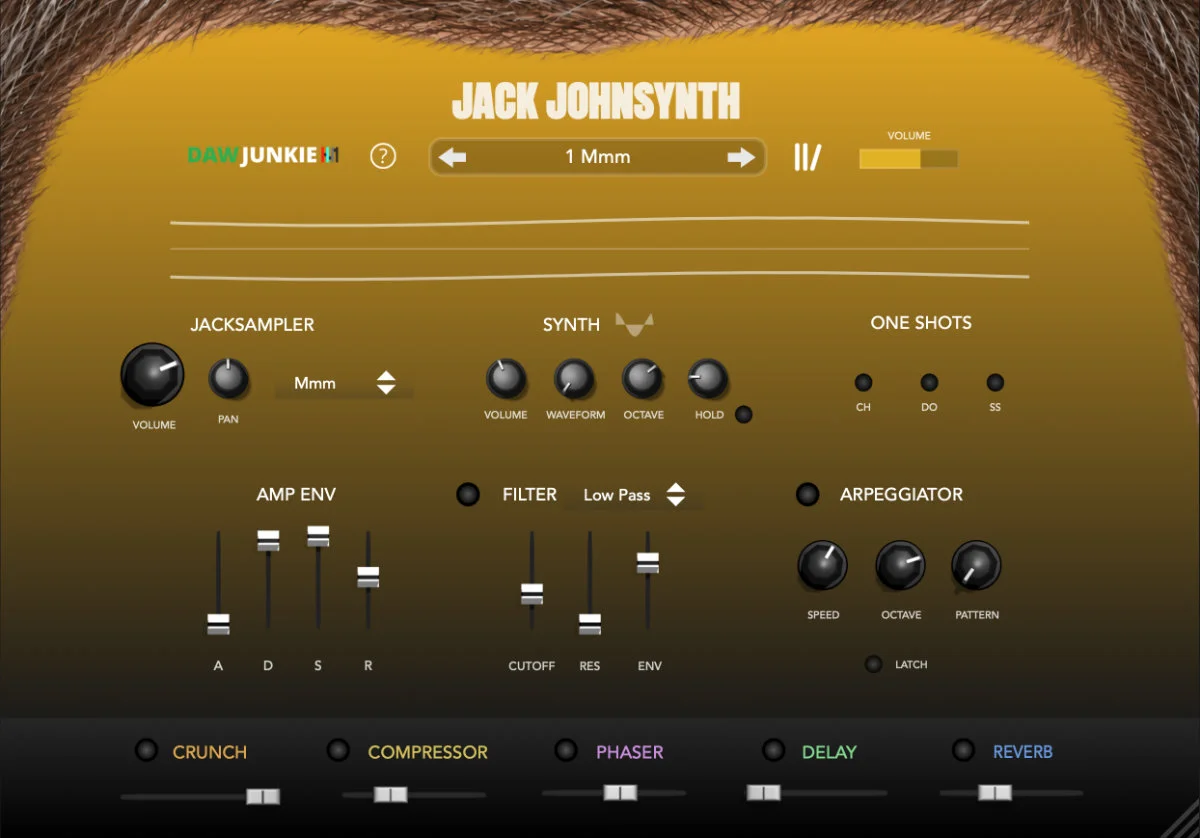
Task: Go to previous preset with left arrow
Action: [452, 157]
